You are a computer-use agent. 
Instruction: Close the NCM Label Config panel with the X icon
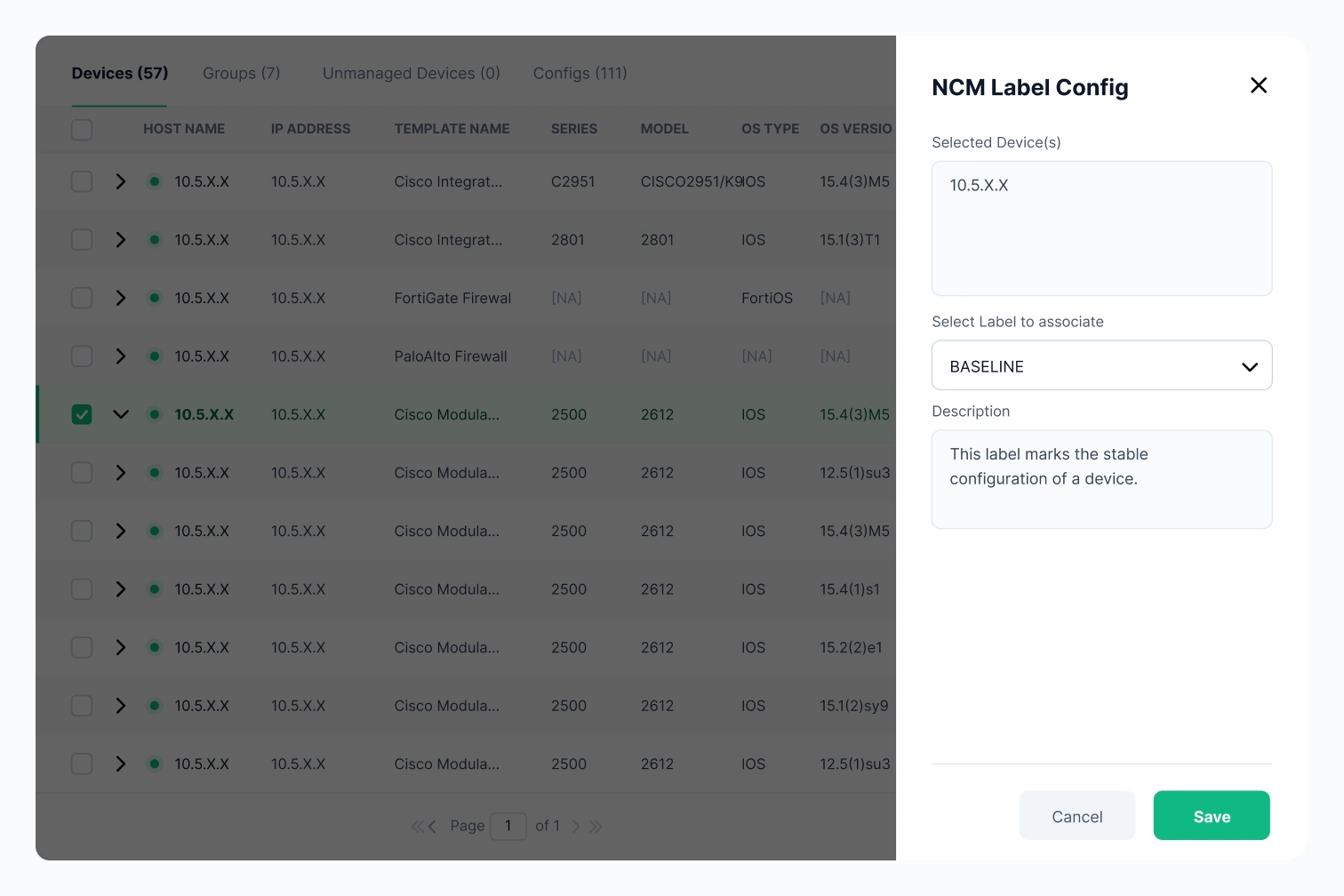point(1259,85)
